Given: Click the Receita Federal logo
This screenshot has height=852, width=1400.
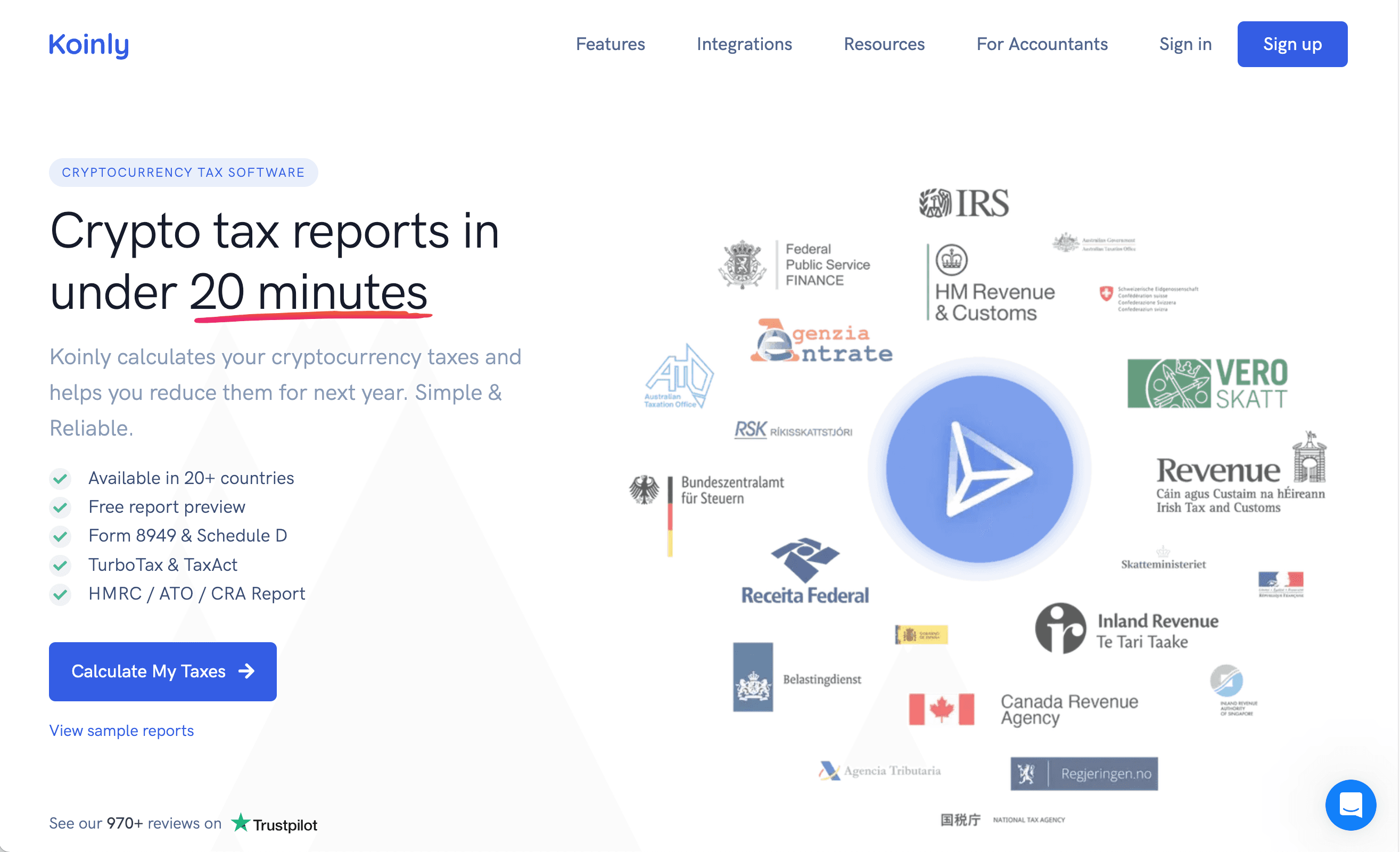Looking at the screenshot, I should [804, 571].
